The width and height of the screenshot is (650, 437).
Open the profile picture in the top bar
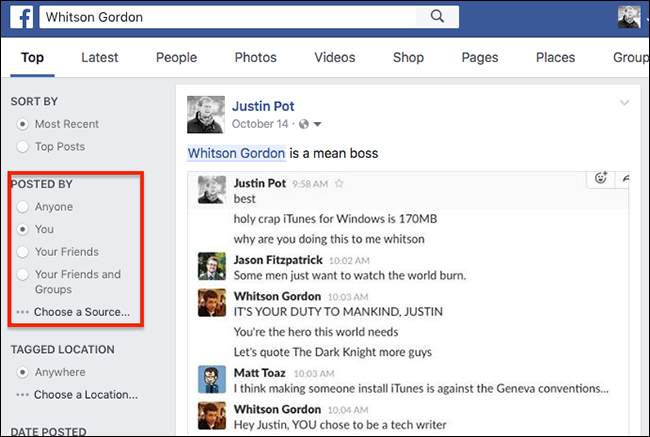[629, 17]
